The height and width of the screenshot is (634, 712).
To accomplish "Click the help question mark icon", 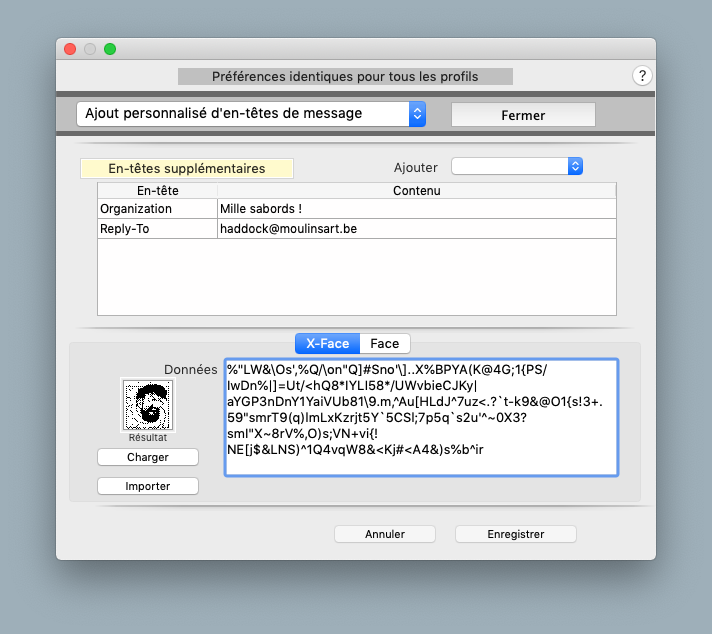I will 642,77.
